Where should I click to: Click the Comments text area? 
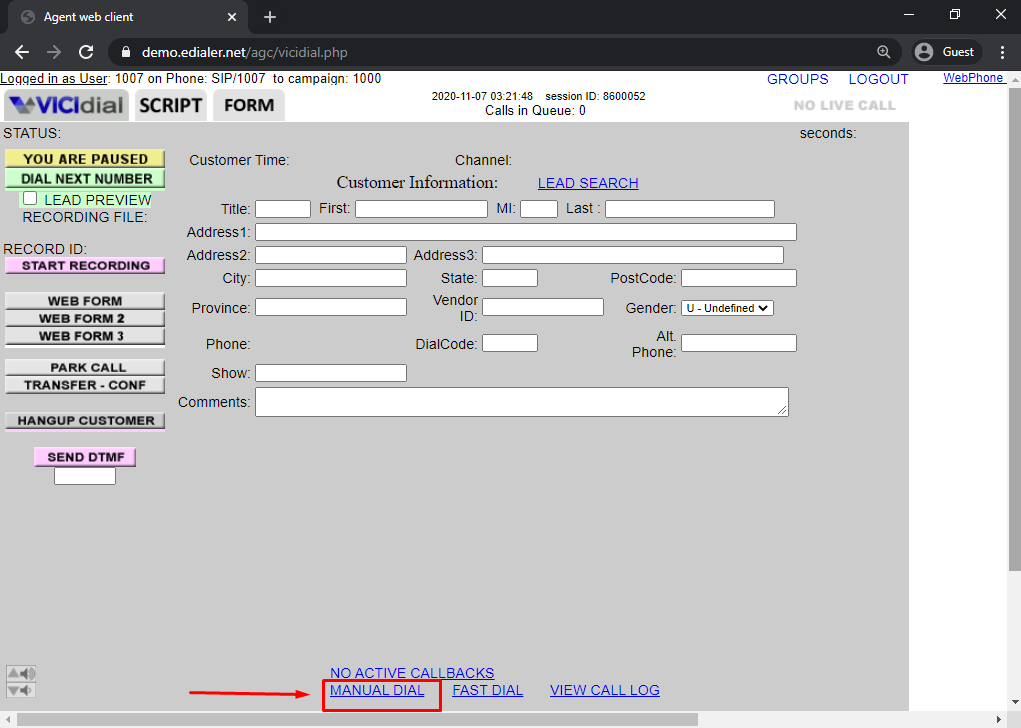pyautogui.click(x=522, y=402)
